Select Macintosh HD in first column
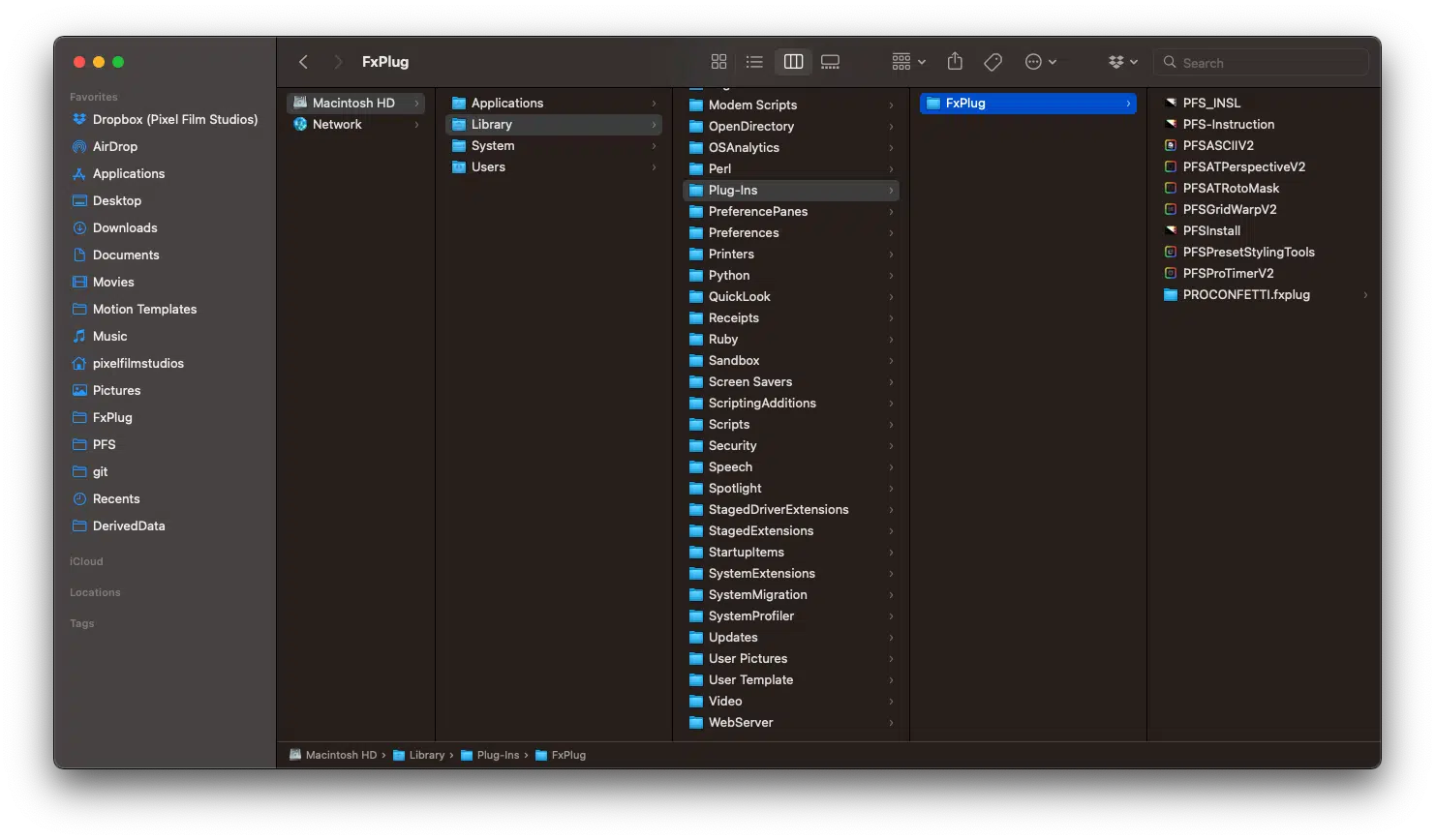This screenshot has height=840, width=1435. tap(355, 103)
